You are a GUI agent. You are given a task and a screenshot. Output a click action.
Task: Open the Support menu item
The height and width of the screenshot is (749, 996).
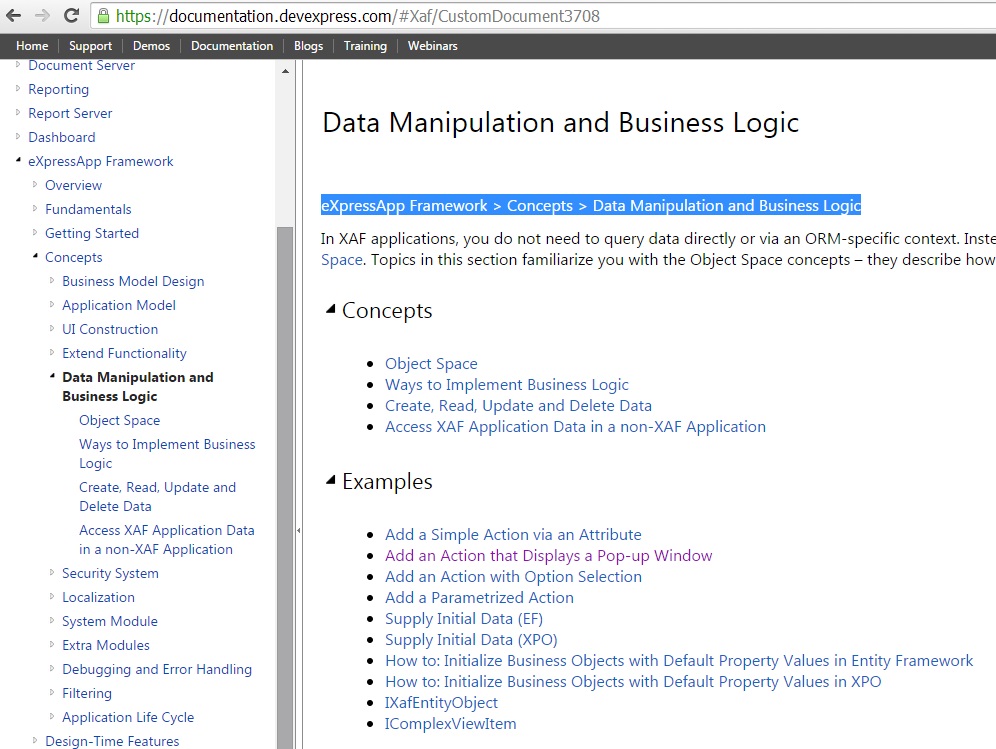pyautogui.click(x=90, y=46)
